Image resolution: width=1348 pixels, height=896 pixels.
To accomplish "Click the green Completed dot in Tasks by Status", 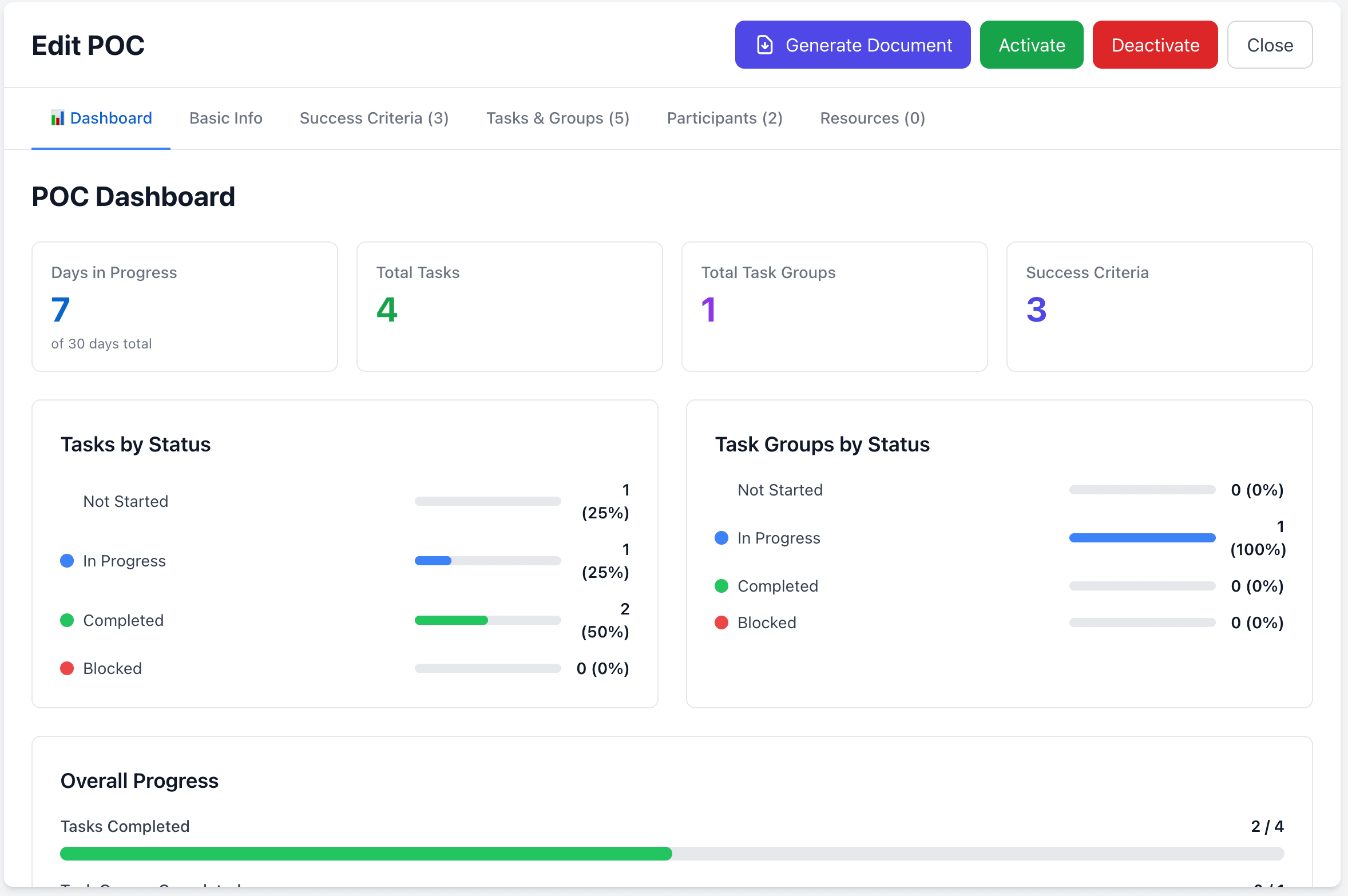I will click(67, 620).
